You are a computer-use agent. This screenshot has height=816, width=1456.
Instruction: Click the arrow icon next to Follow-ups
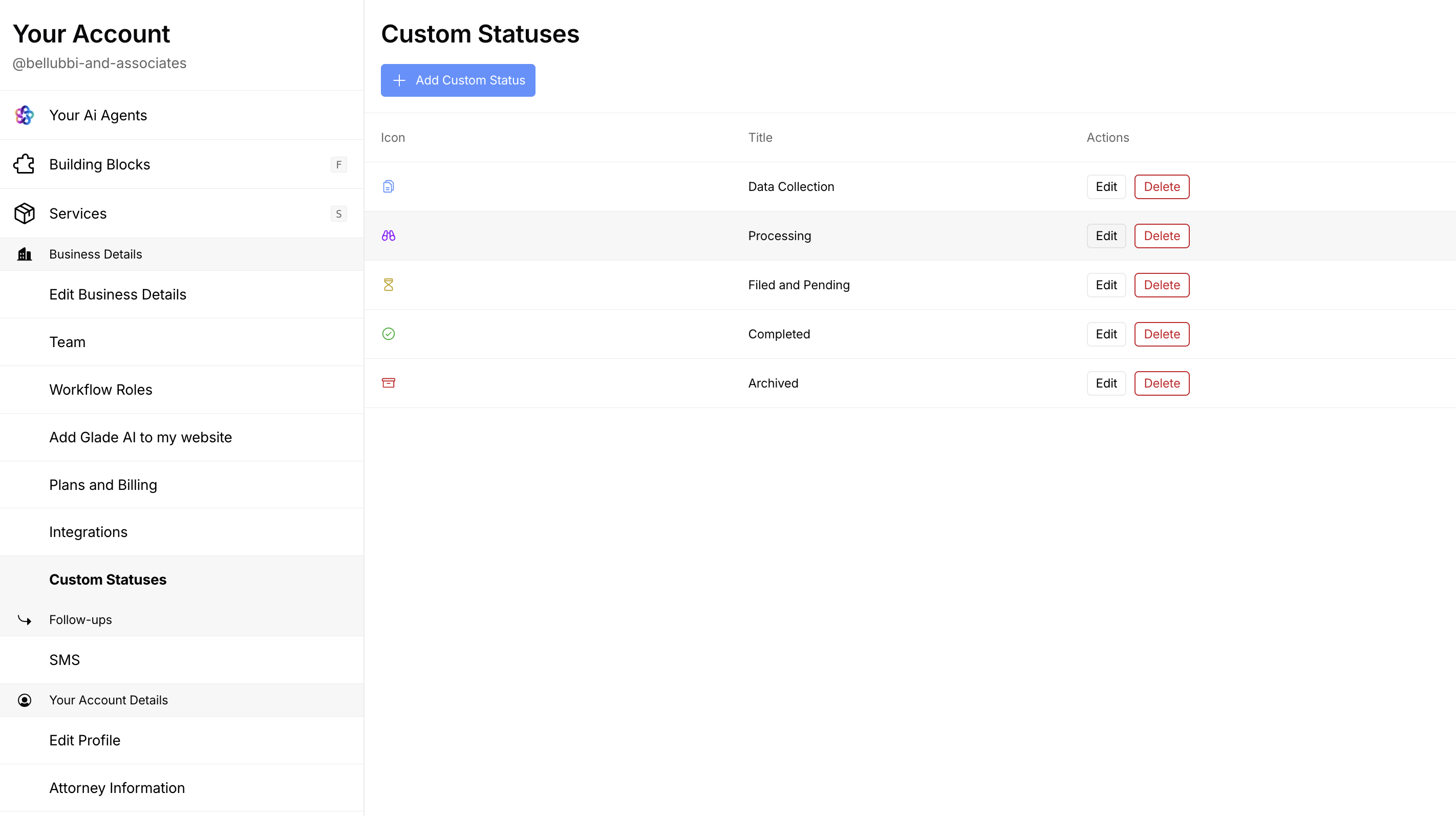pos(24,619)
